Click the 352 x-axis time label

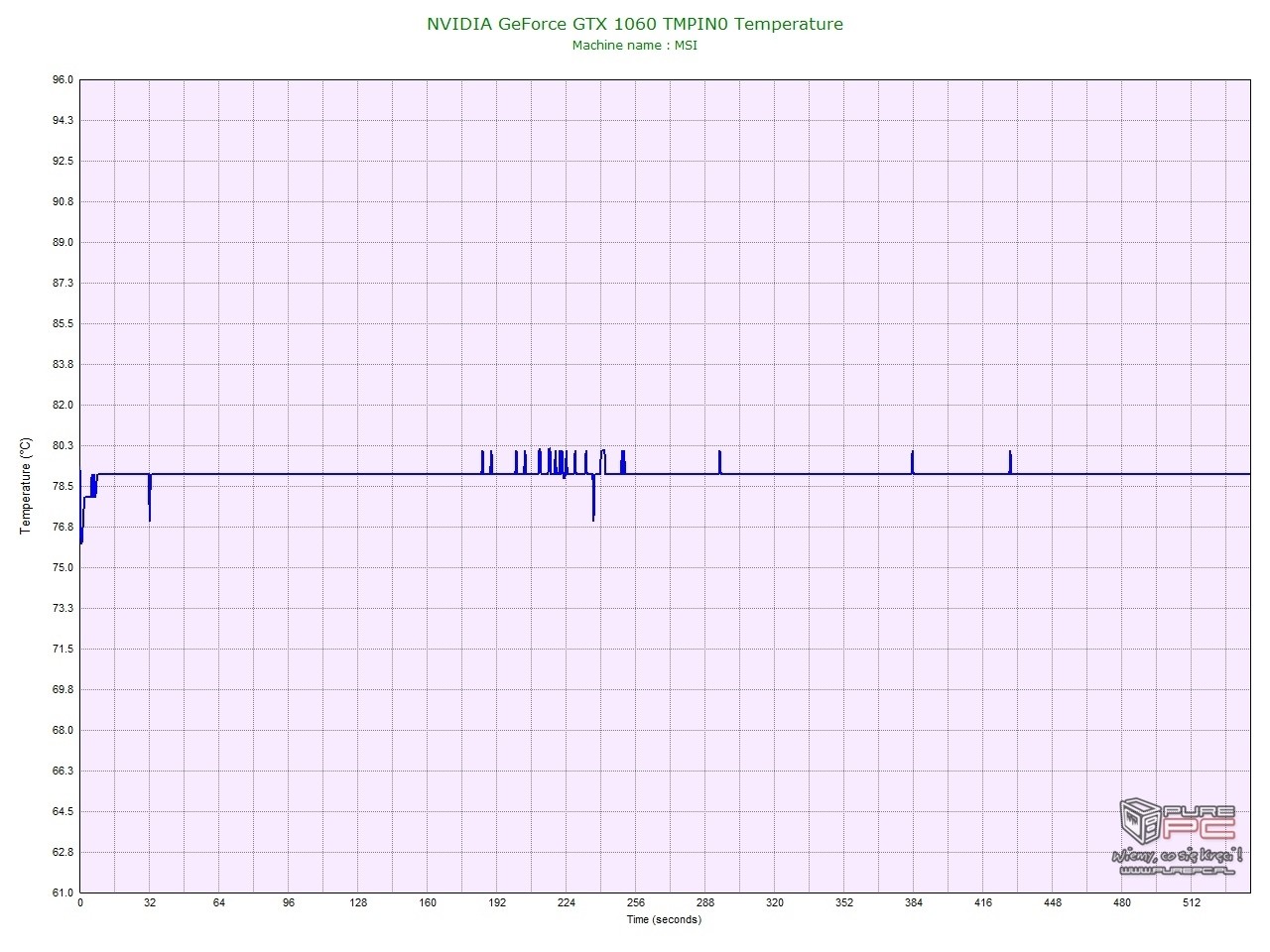coord(844,902)
